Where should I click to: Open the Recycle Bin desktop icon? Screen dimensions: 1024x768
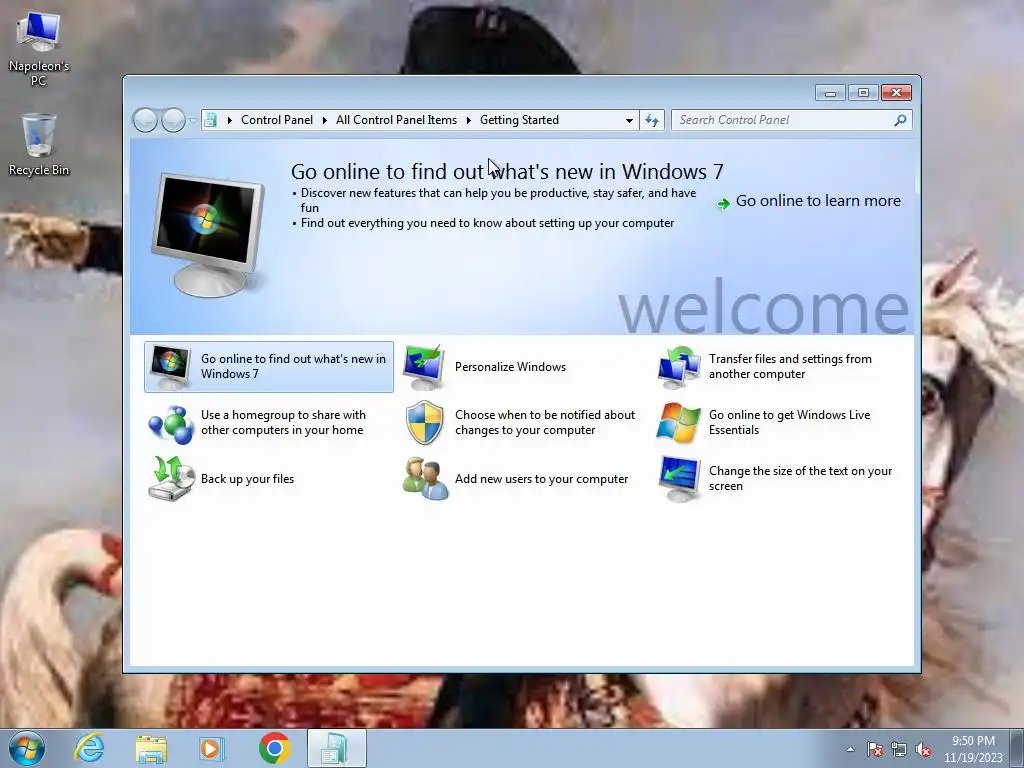tap(39, 144)
